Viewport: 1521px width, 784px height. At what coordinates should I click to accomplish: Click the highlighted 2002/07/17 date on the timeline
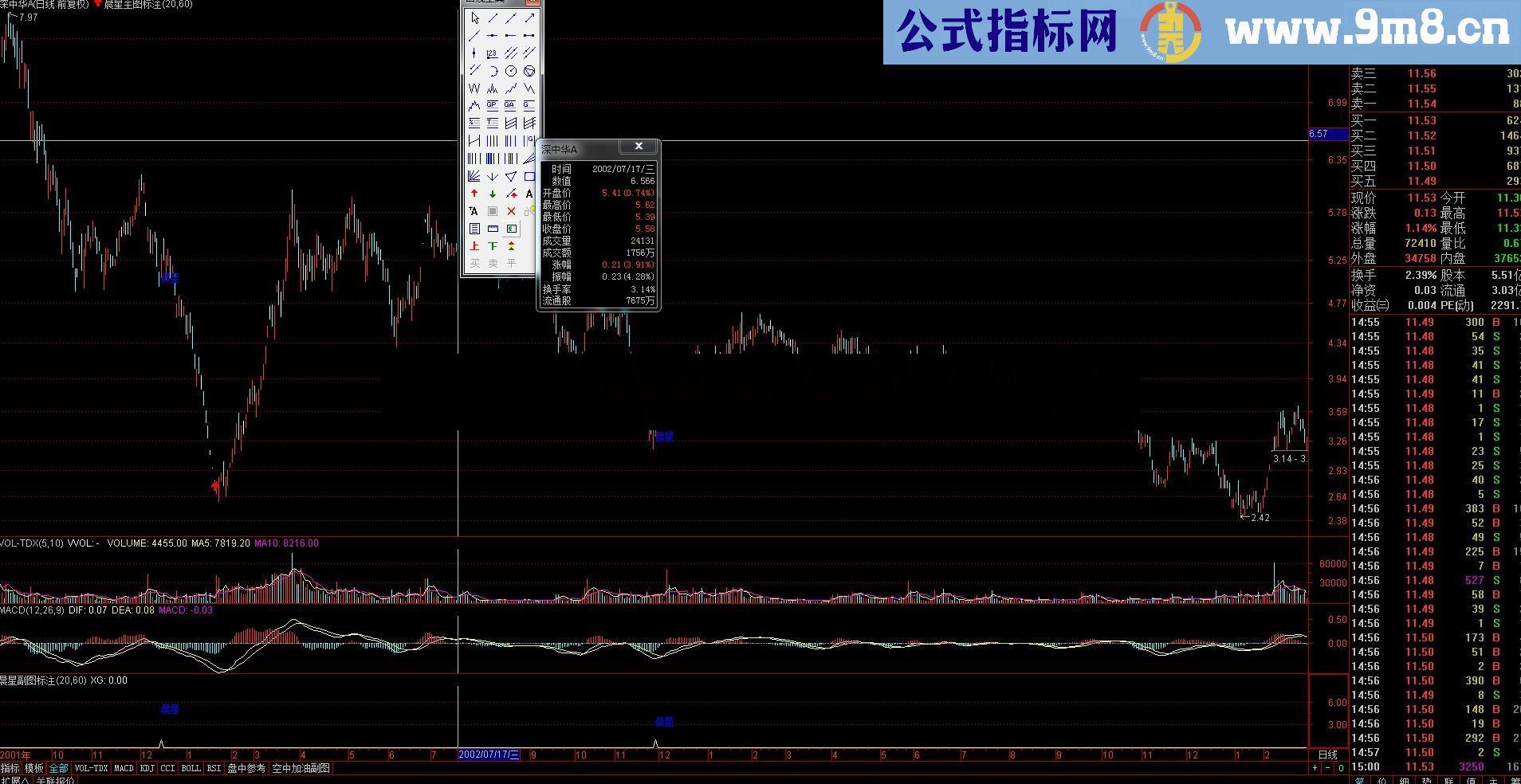tap(488, 755)
